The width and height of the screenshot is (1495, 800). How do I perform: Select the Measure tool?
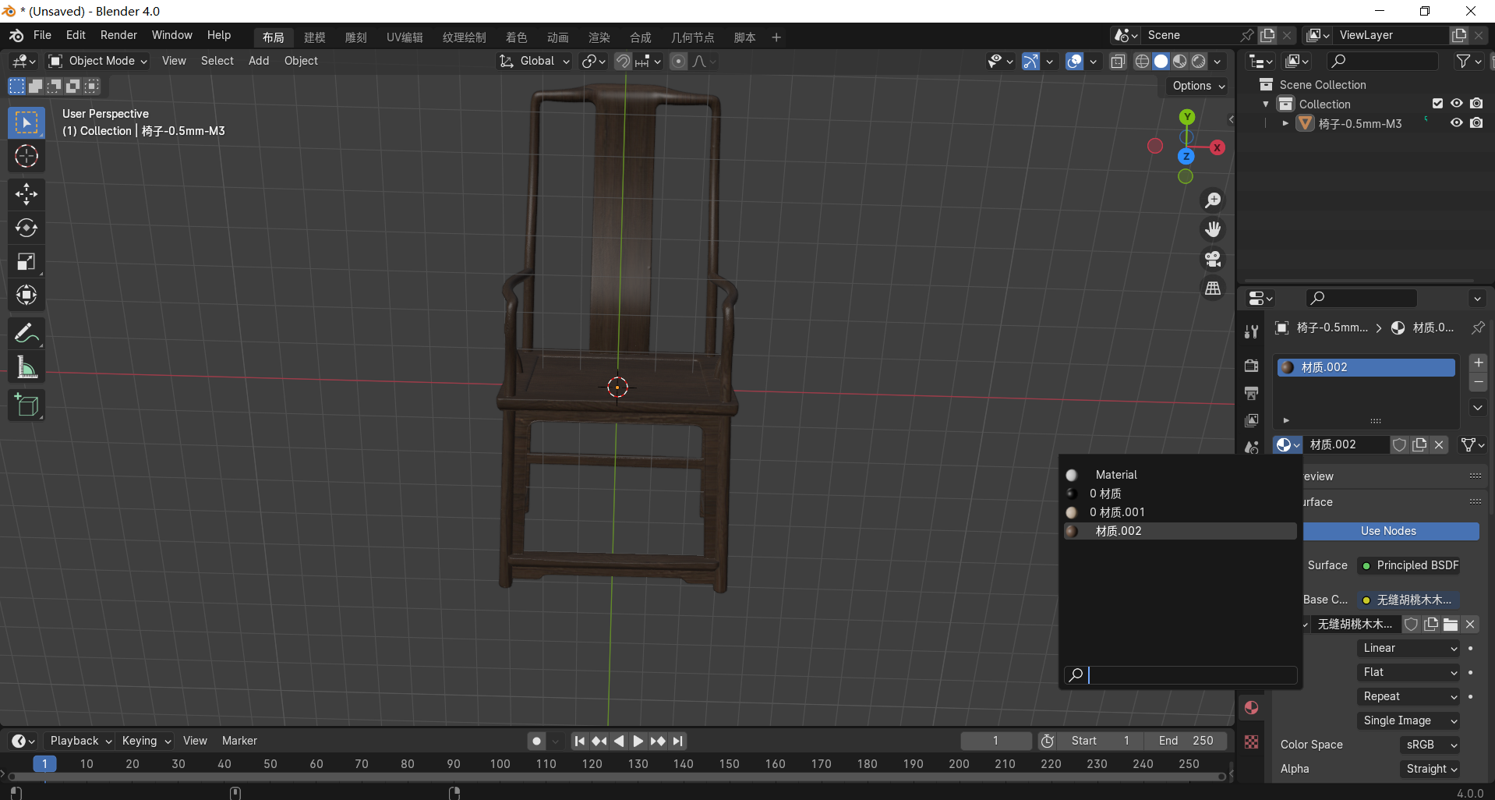tap(26, 368)
